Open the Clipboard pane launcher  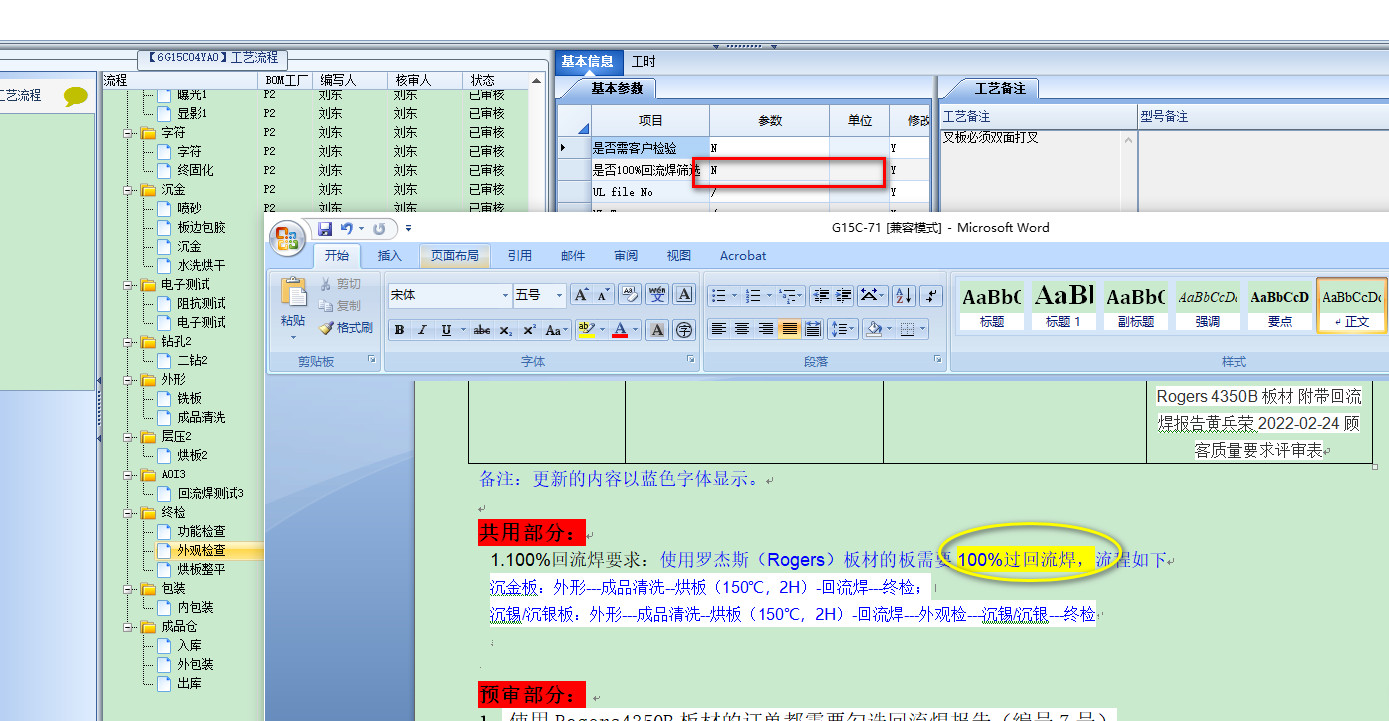pos(372,359)
